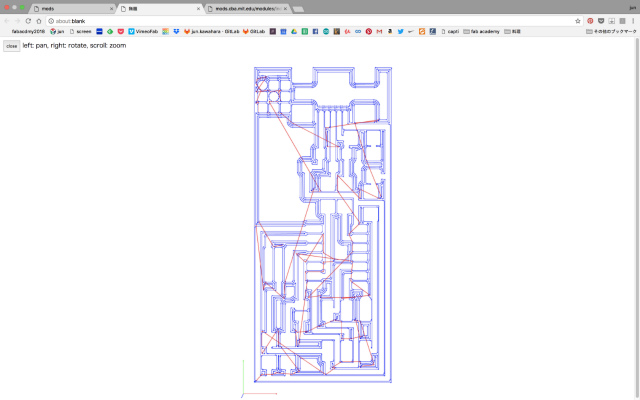This screenshot has height=400, width=640.
Task: Open a new tab
Action: tap(298, 9)
